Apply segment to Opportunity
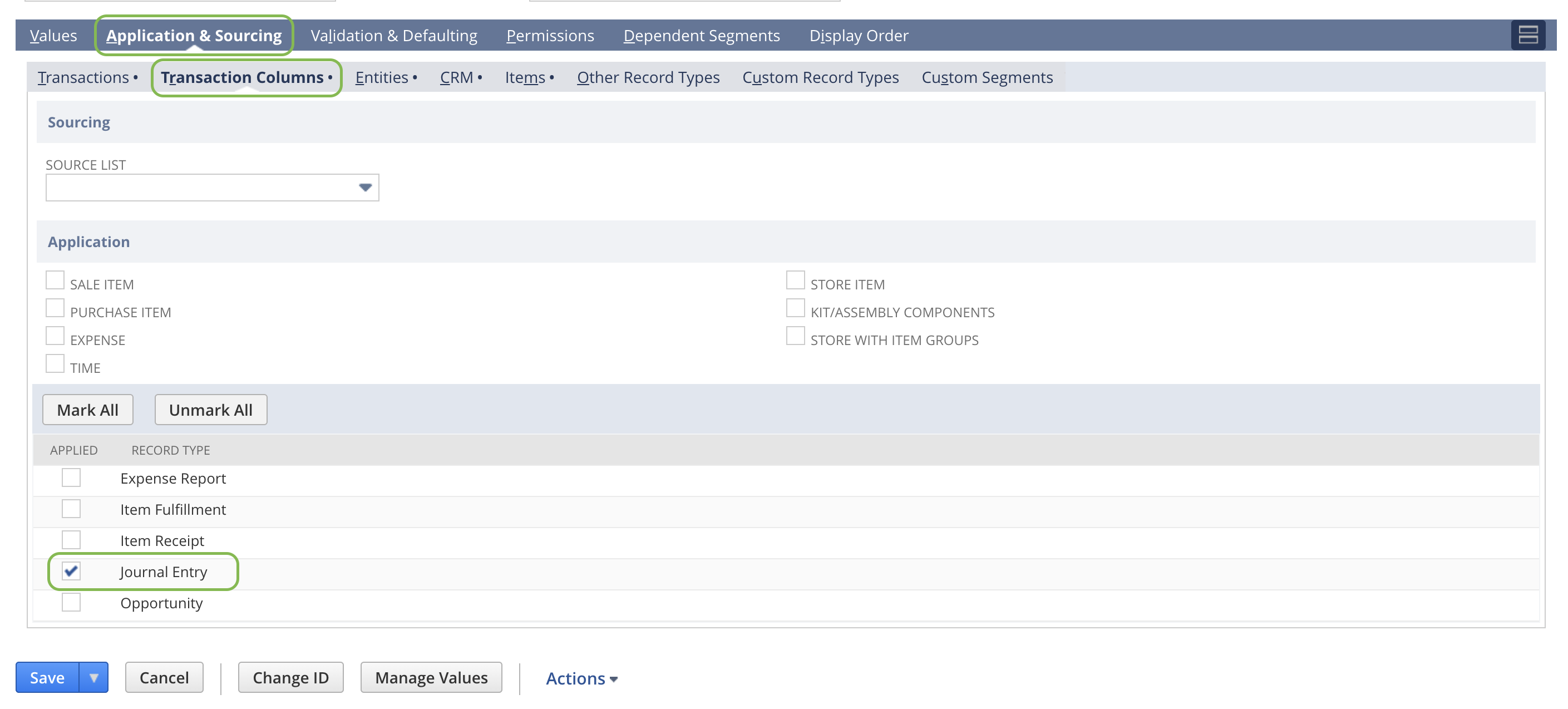 coord(71,603)
